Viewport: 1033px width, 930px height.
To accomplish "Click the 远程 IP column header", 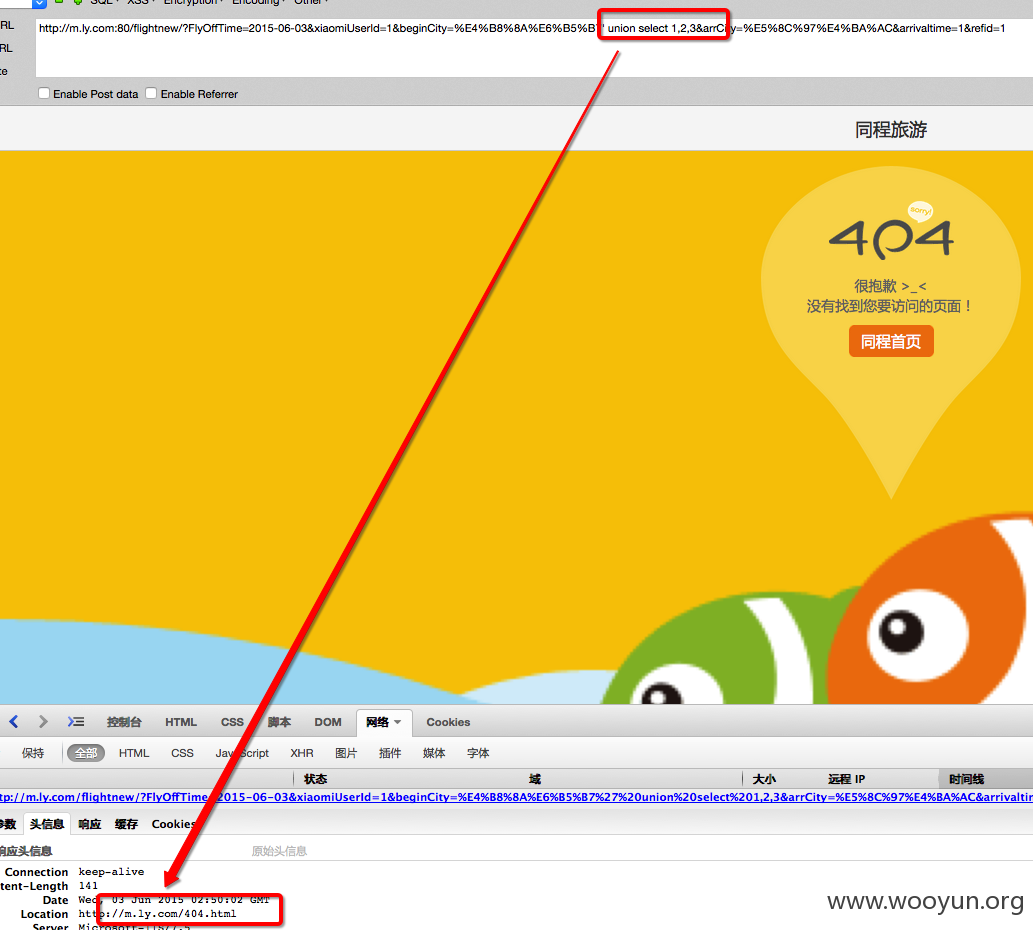I will [x=847, y=779].
